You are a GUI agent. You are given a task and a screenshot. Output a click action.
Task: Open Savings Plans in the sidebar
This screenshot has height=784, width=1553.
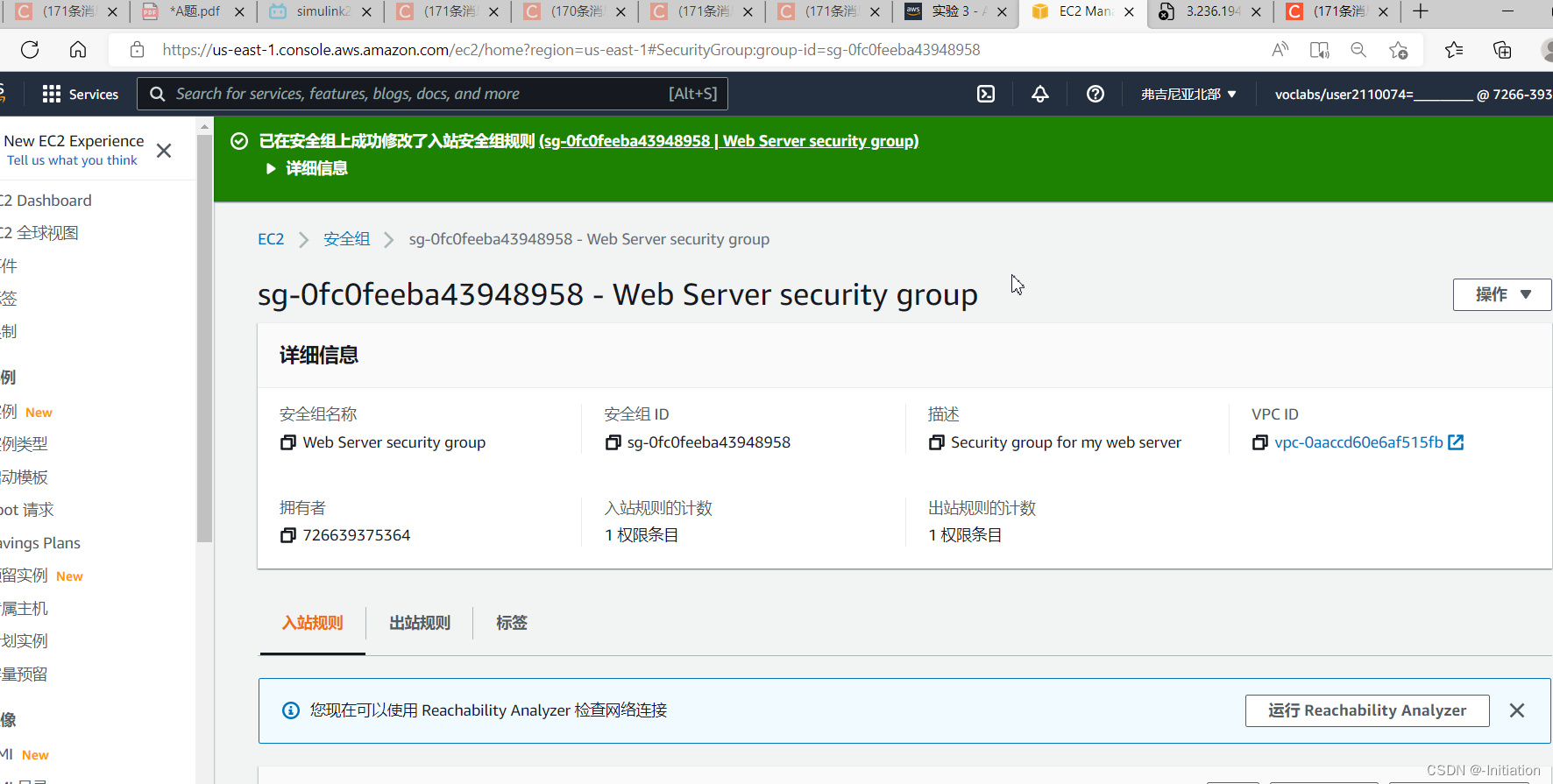tap(40, 543)
